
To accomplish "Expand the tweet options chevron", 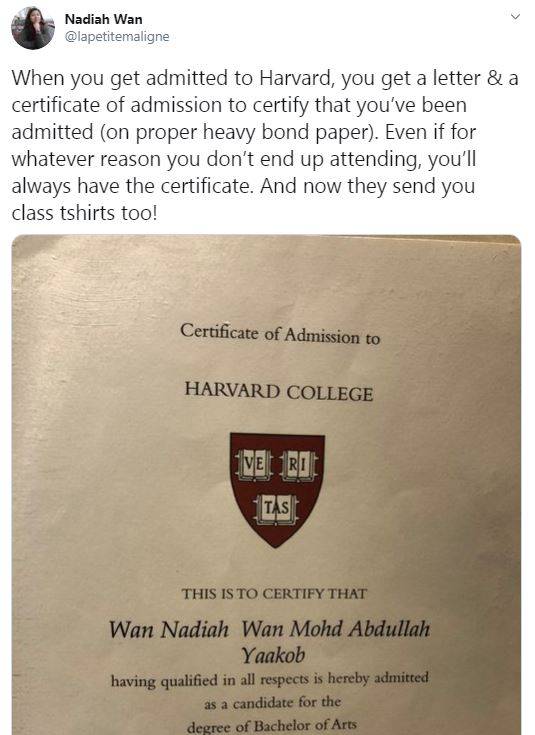I will (x=515, y=17).
